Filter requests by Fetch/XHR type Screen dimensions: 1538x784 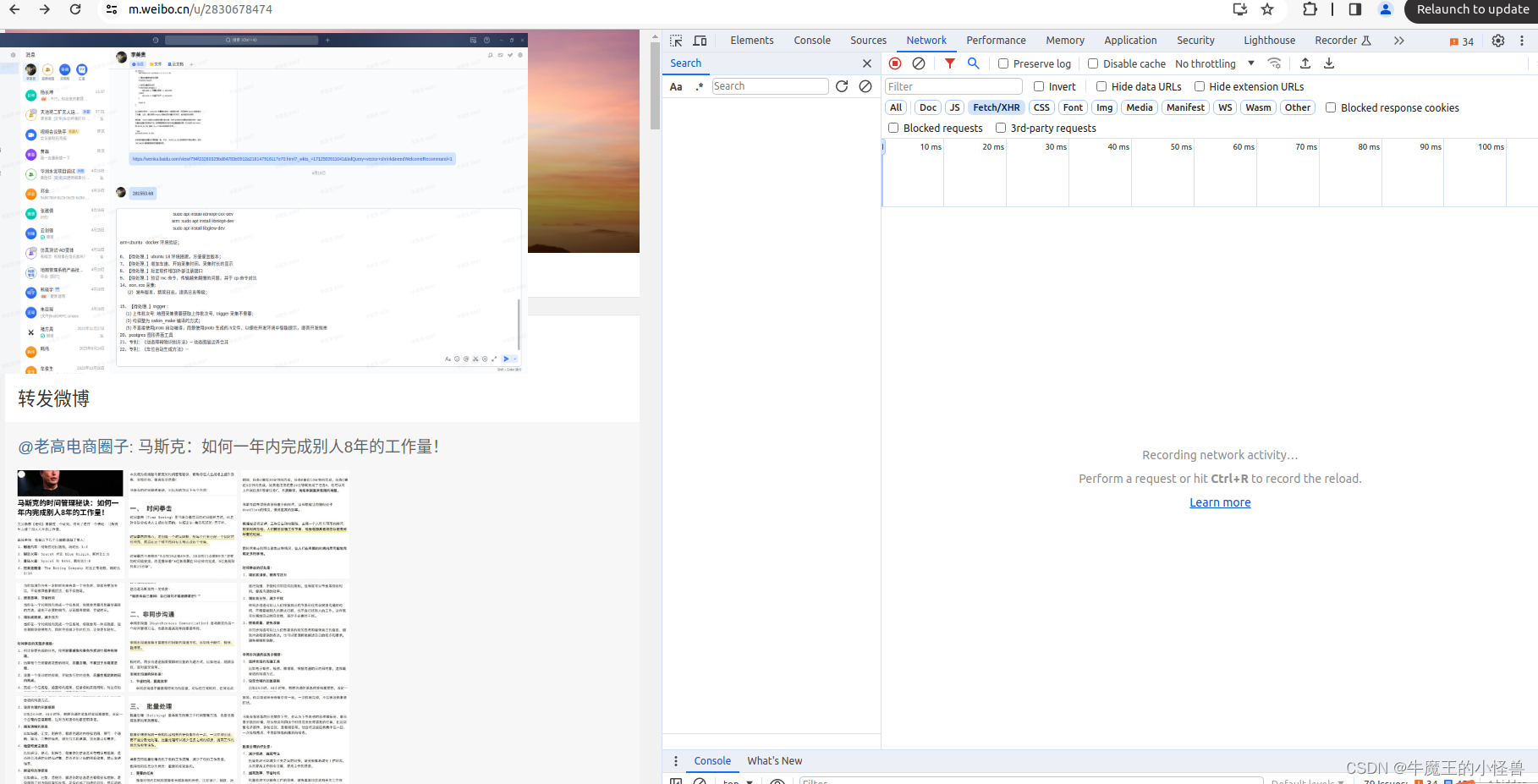pyautogui.click(x=997, y=107)
